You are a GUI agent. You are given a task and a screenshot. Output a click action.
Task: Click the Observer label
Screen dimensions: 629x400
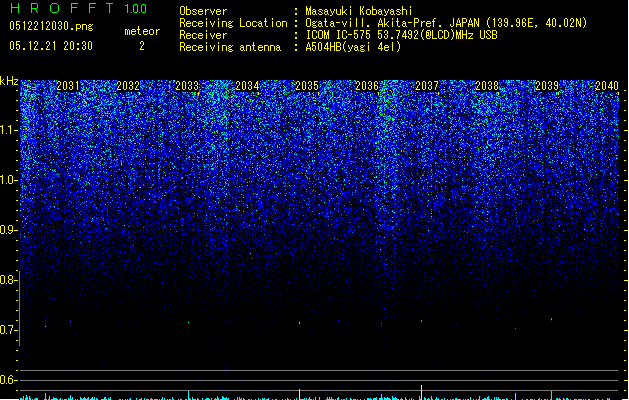tap(203, 11)
